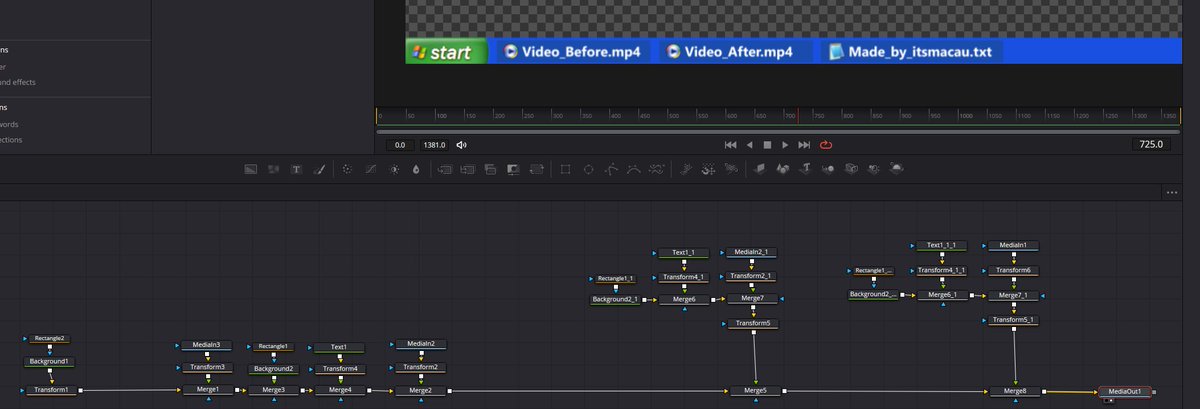
Task: Select the Merge5 node
Action: (754, 391)
